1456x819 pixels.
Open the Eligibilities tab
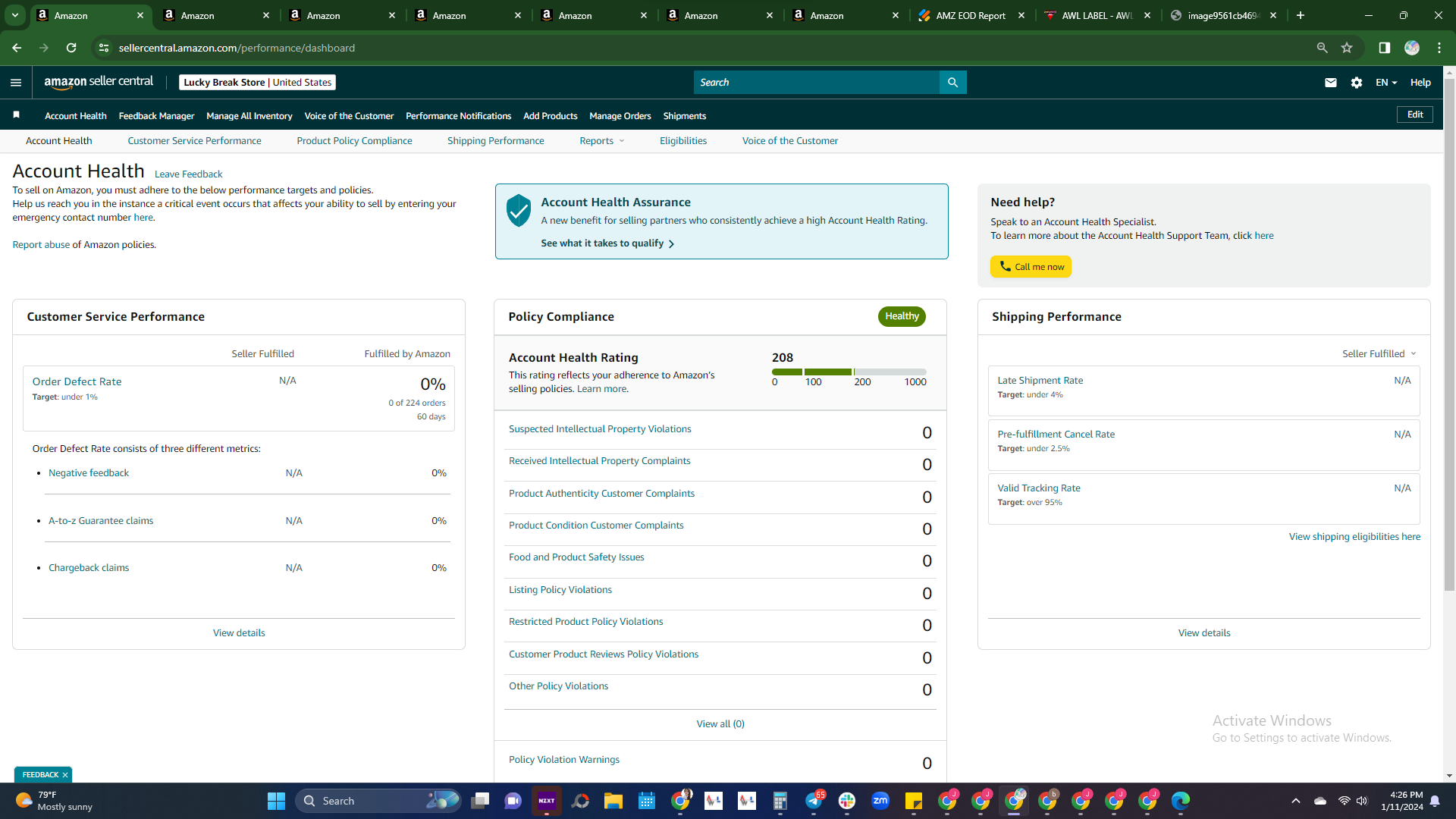(x=683, y=141)
